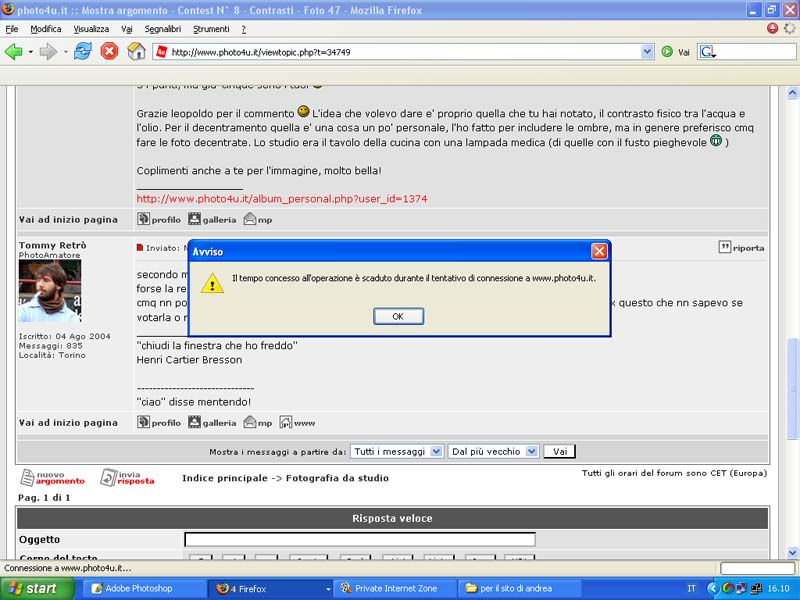
Task: Expand the address bar URL history dropdown
Action: (647, 52)
